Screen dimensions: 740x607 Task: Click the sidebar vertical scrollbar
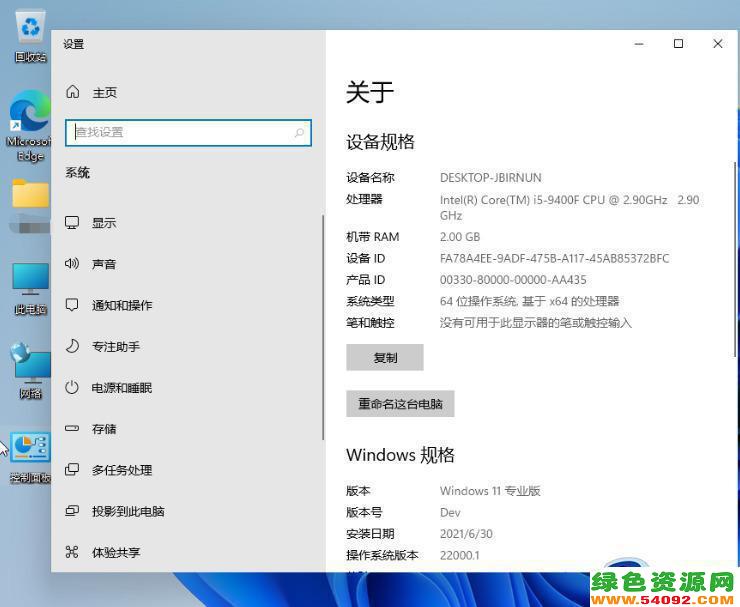(323, 327)
